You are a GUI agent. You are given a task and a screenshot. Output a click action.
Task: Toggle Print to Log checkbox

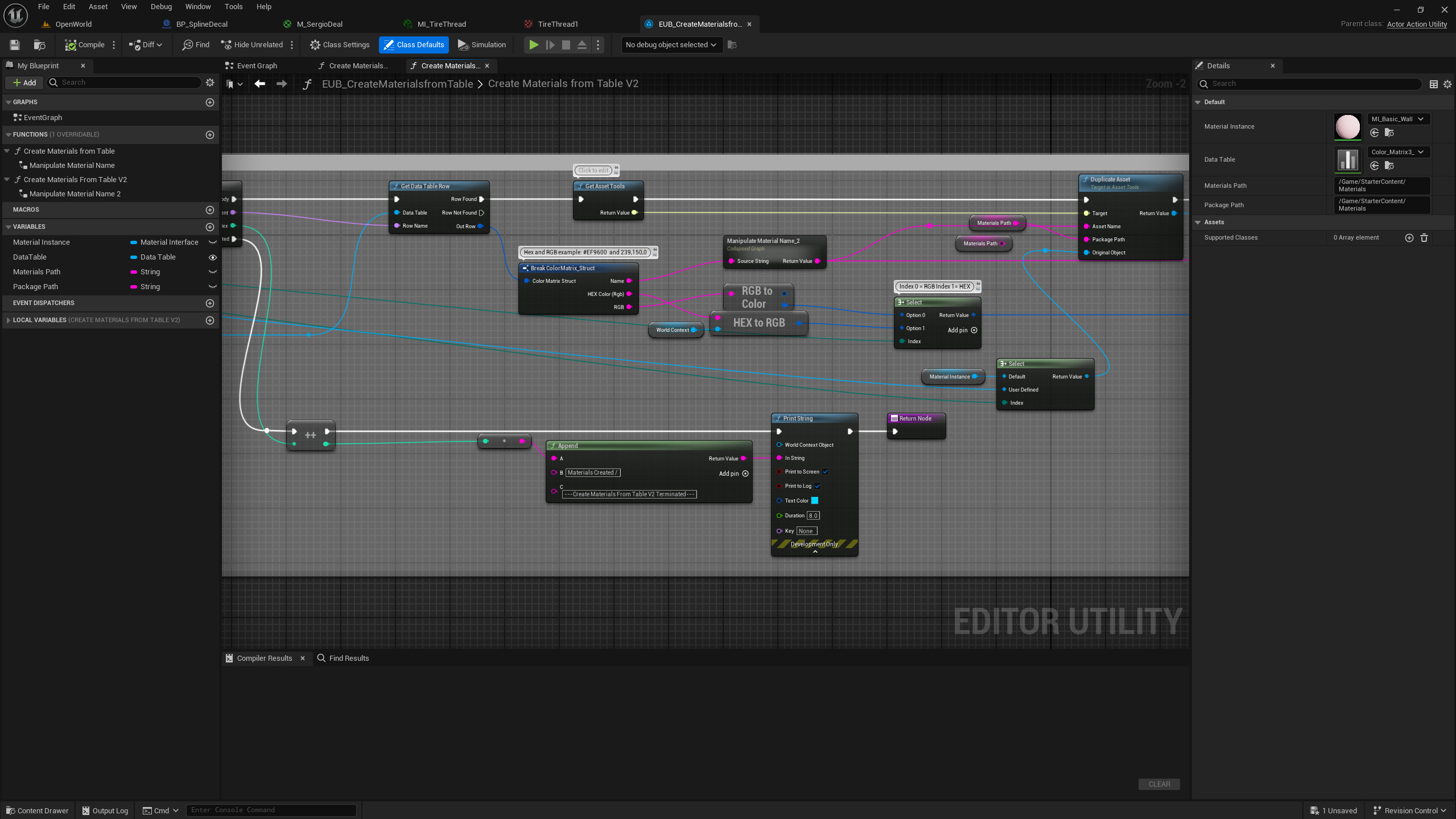point(818,485)
